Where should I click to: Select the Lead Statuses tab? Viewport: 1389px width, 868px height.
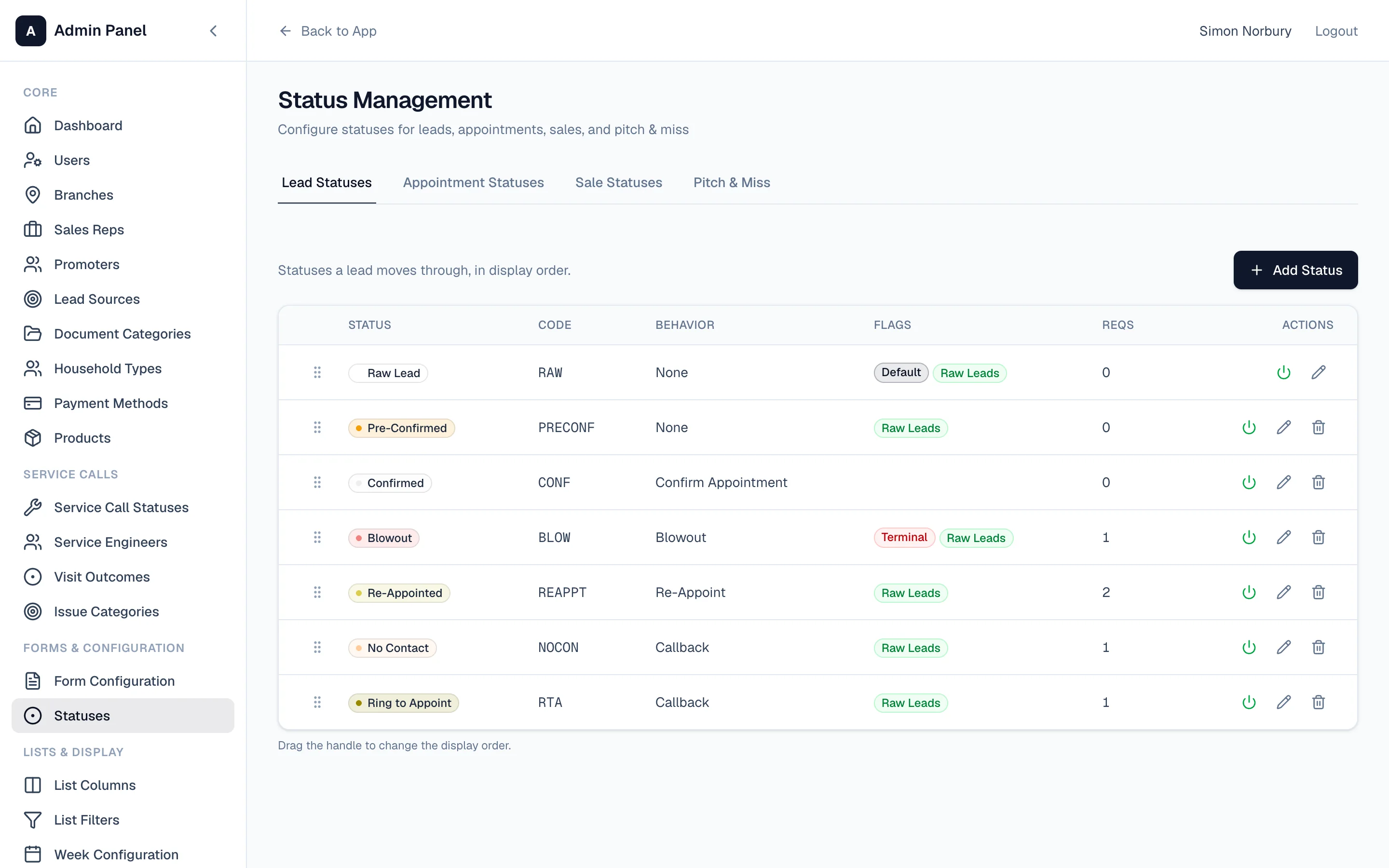pyautogui.click(x=327, y=183)
